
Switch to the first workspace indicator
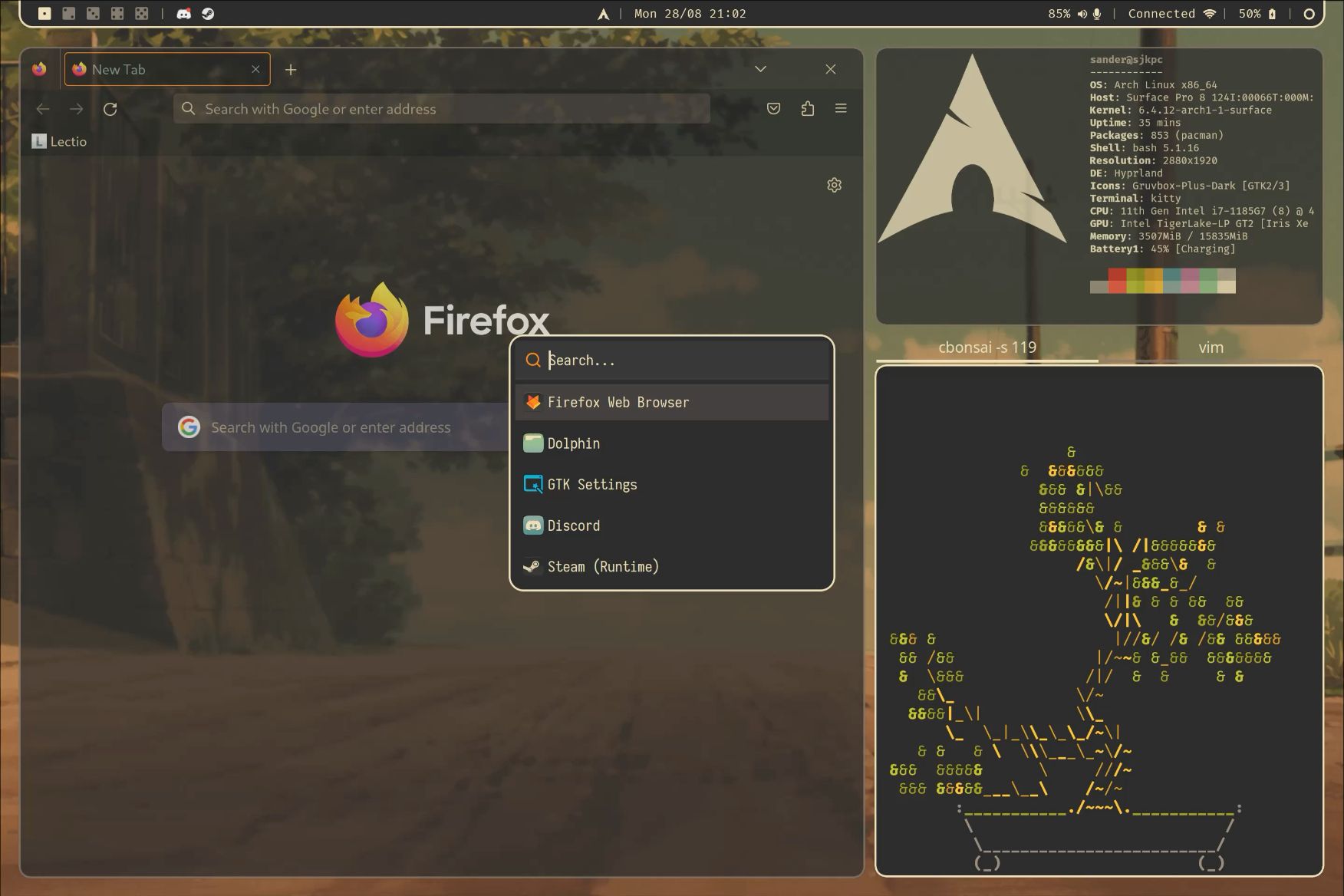(x=44, y=14)
